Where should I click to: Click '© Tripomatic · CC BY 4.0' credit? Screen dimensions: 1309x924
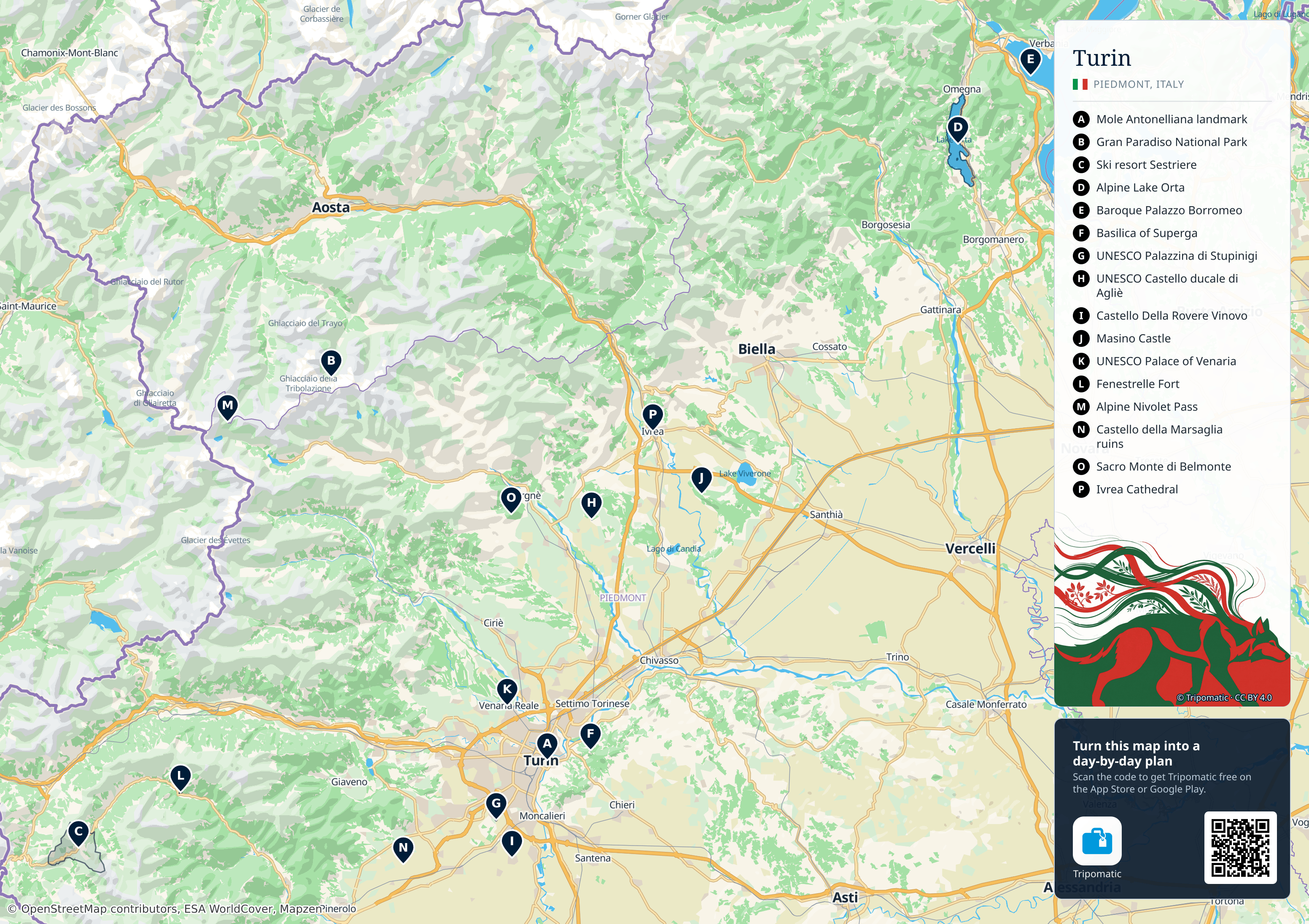[x=1224, y=698]
